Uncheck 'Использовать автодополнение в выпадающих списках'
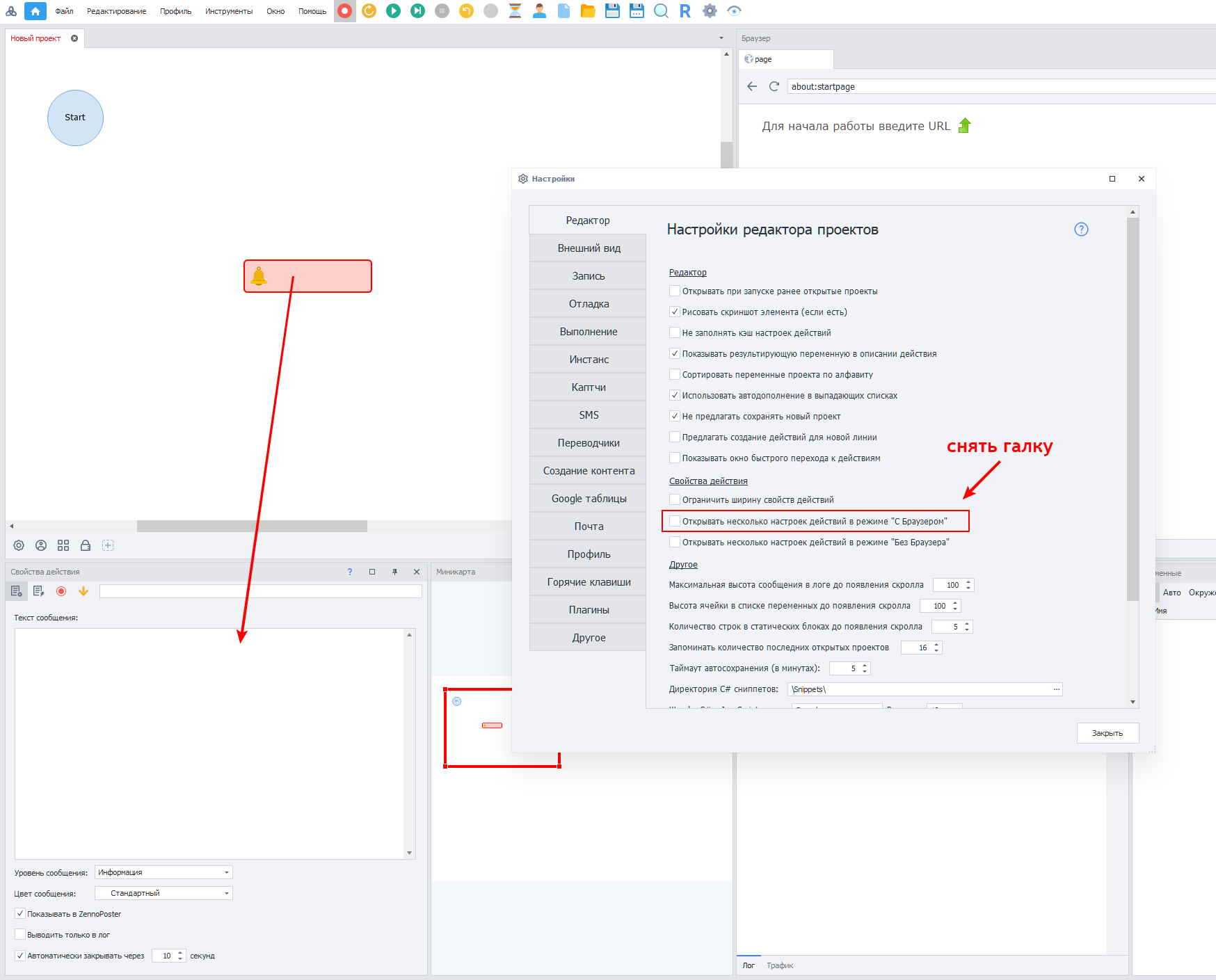The image size is (1216, 980). coord(674,395)
